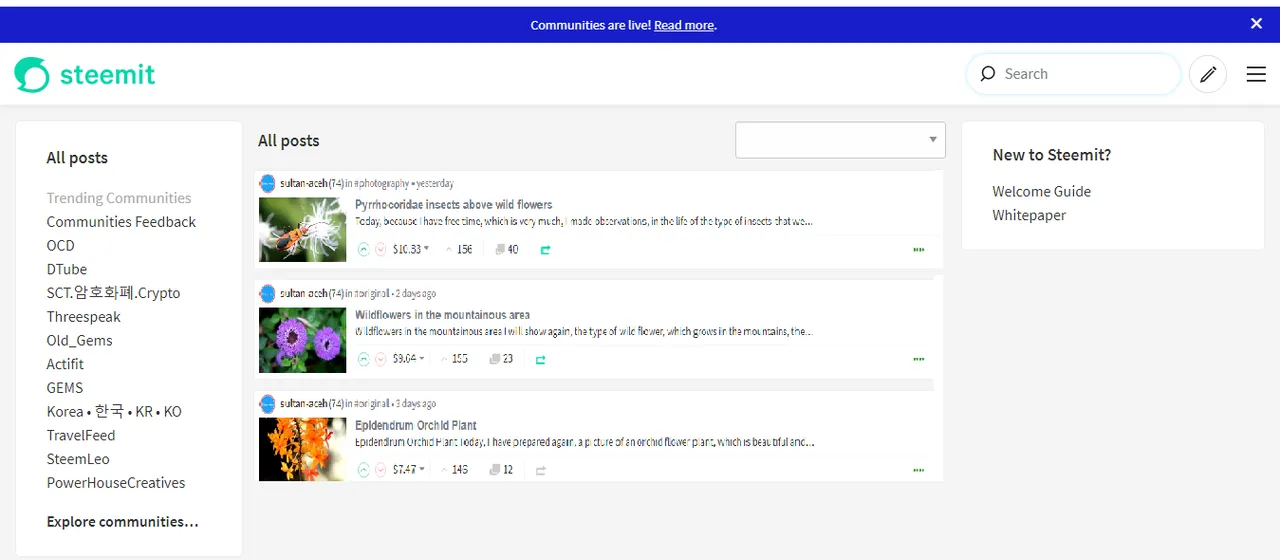Image resolution: width=1280 pixels, height=560 pixels.
Task: Upvote the Epidendrum Orchid Plant post
Action: (364, 469)
